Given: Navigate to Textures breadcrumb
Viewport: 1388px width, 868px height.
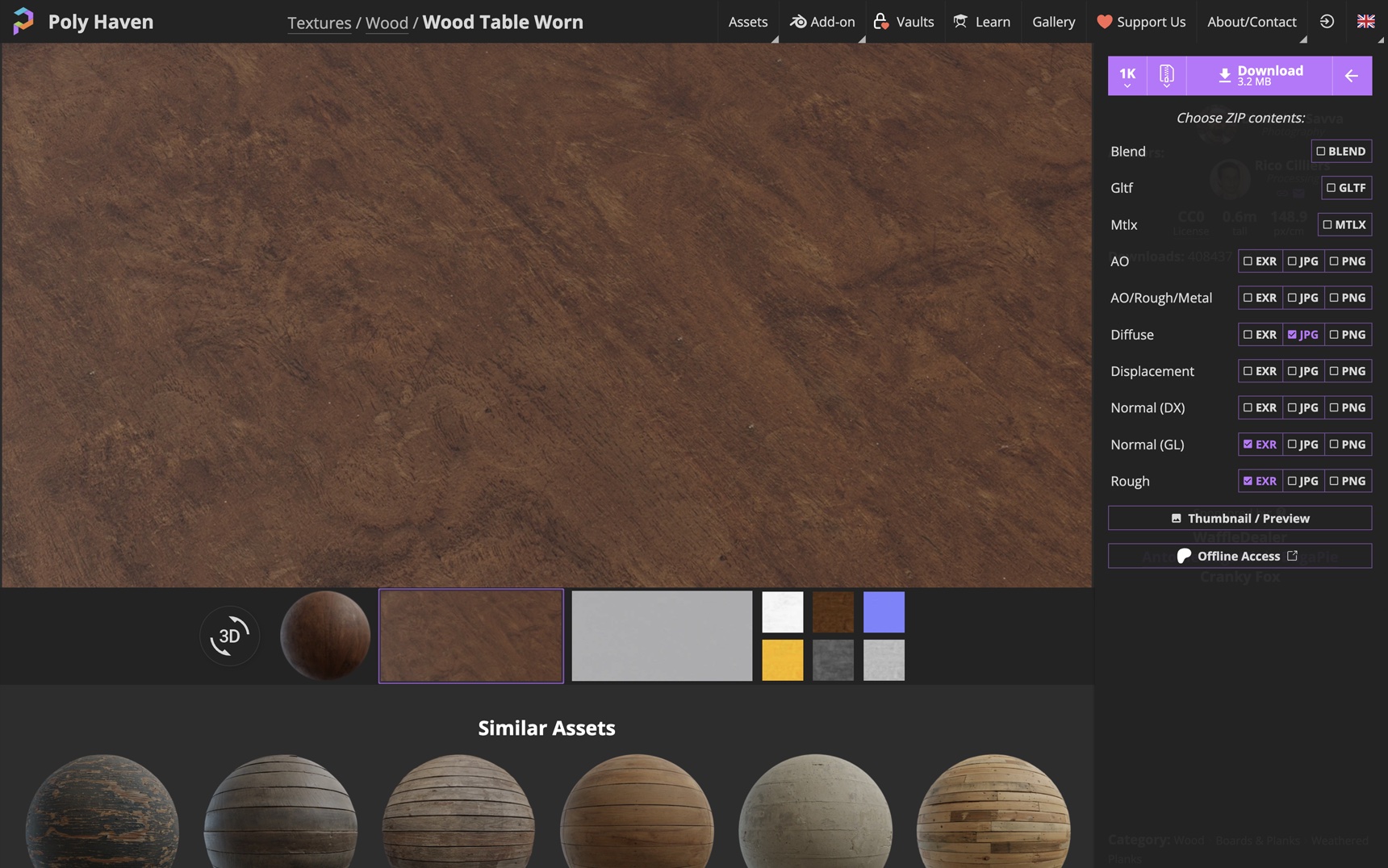Looking at the screenshot, I should [x=320, y=23].
